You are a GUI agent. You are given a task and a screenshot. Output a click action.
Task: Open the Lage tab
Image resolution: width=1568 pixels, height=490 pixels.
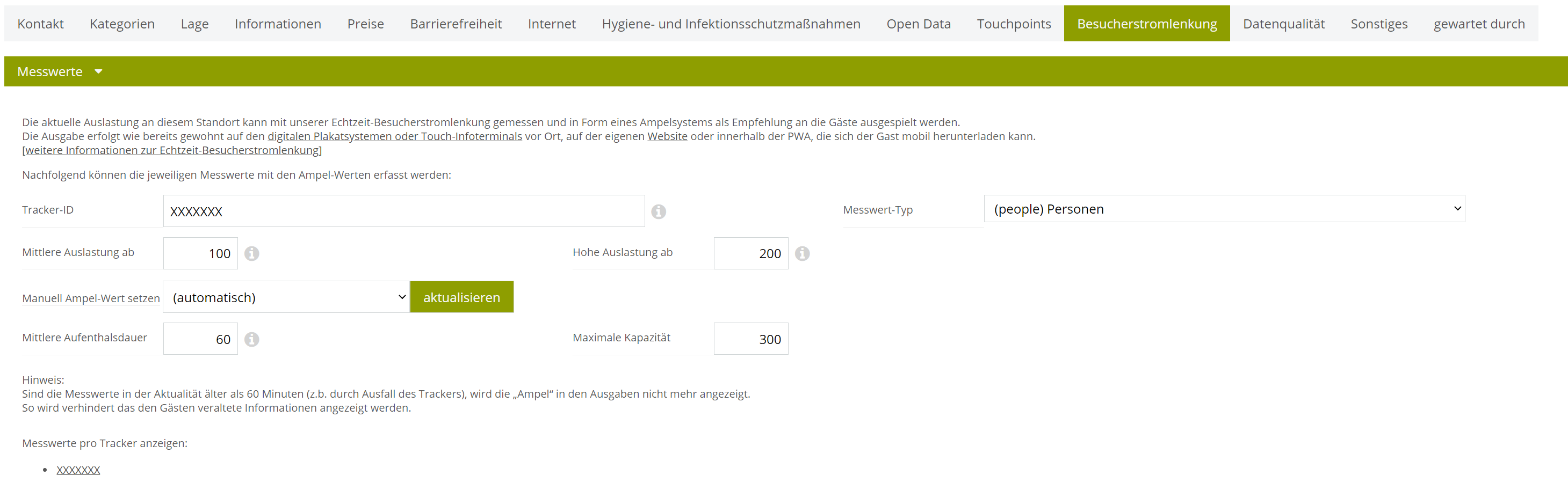point(195,24)
